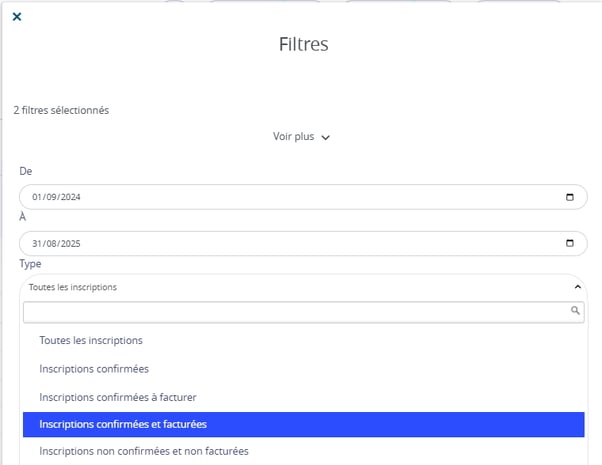Select Toutes les inscriptions from the list
The image size is (602, 465).
pyautogui.click(x=91, y=341)
